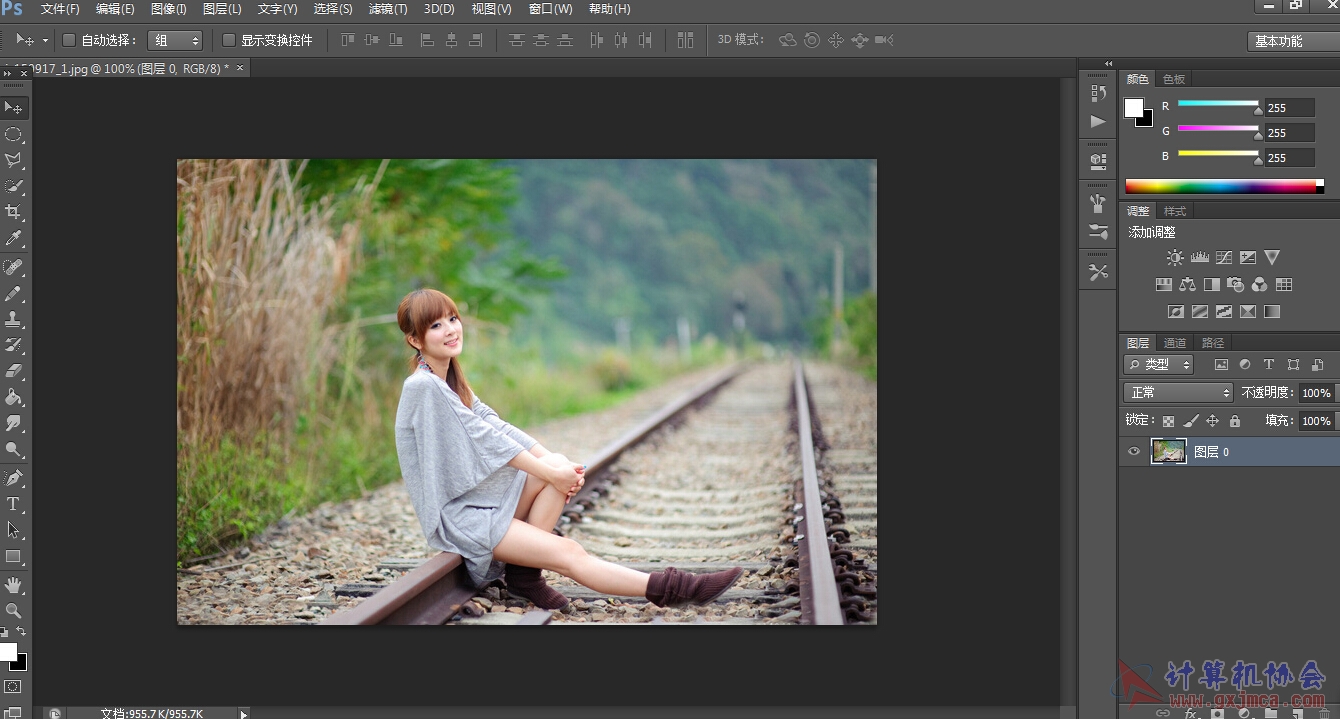Screen dimensions: 1340x719
Task: Click the foreground color in Color panel
Action: (x=1134, y=107)
